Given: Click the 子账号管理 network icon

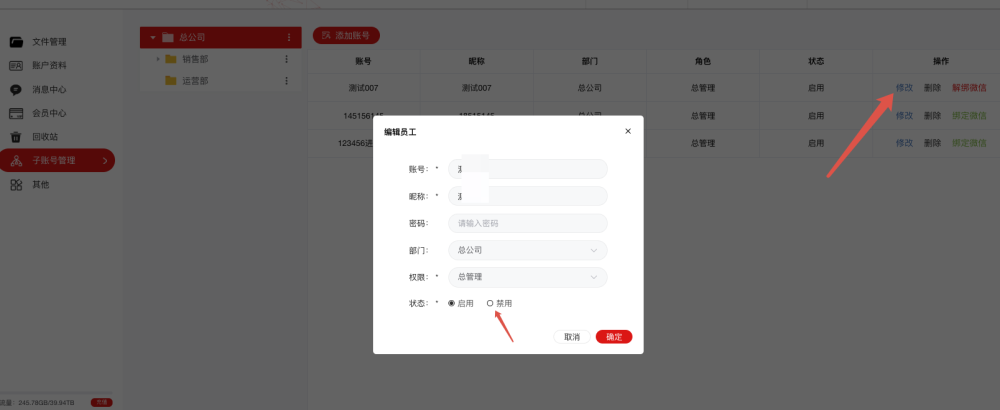Looking at the screenshot, I should pos(17,161).
